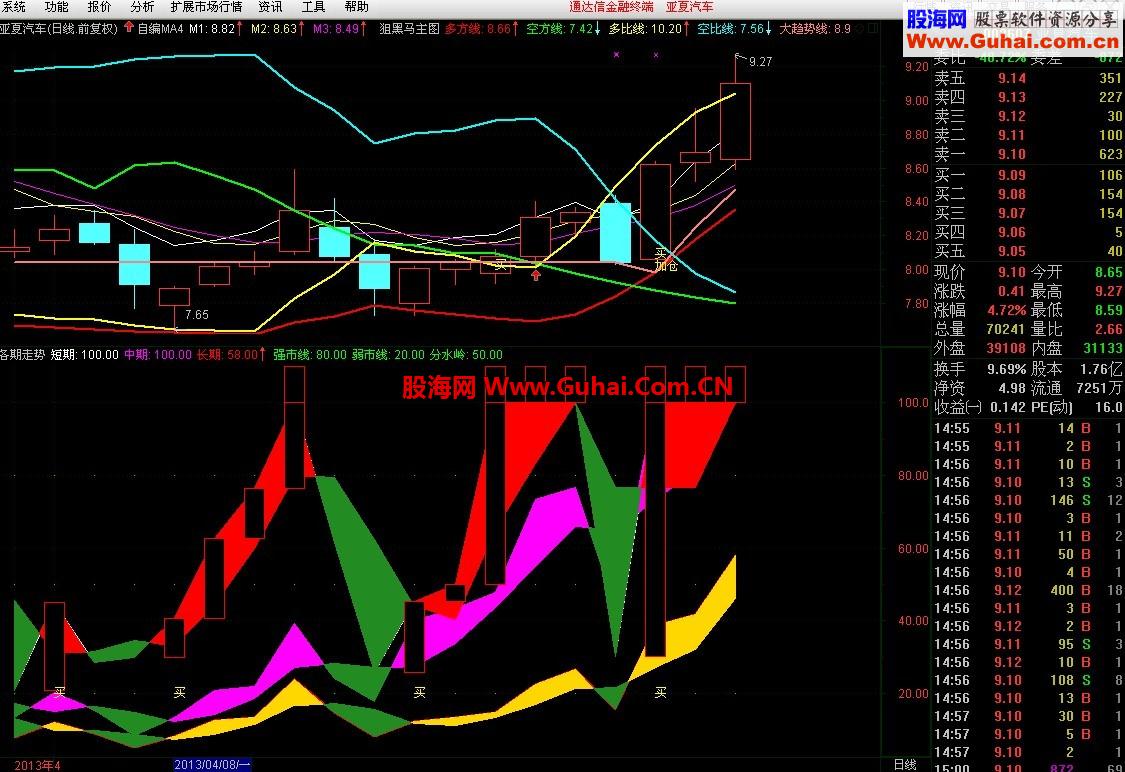This screenshot has height=772, width=1125.
Task: Click the 现价 9.10 value
Action: pos(1012,273)
